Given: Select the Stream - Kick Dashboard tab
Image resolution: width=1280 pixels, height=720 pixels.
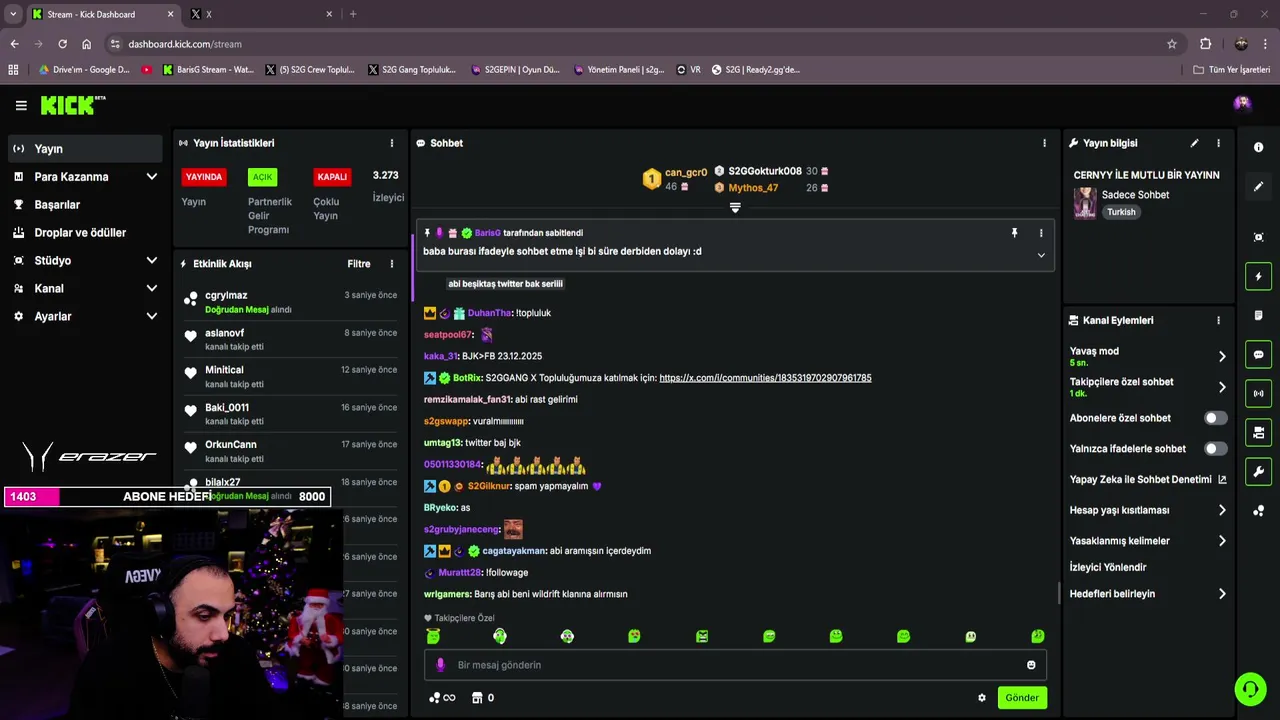Looking at the screenshot, I should coord(102,14).
